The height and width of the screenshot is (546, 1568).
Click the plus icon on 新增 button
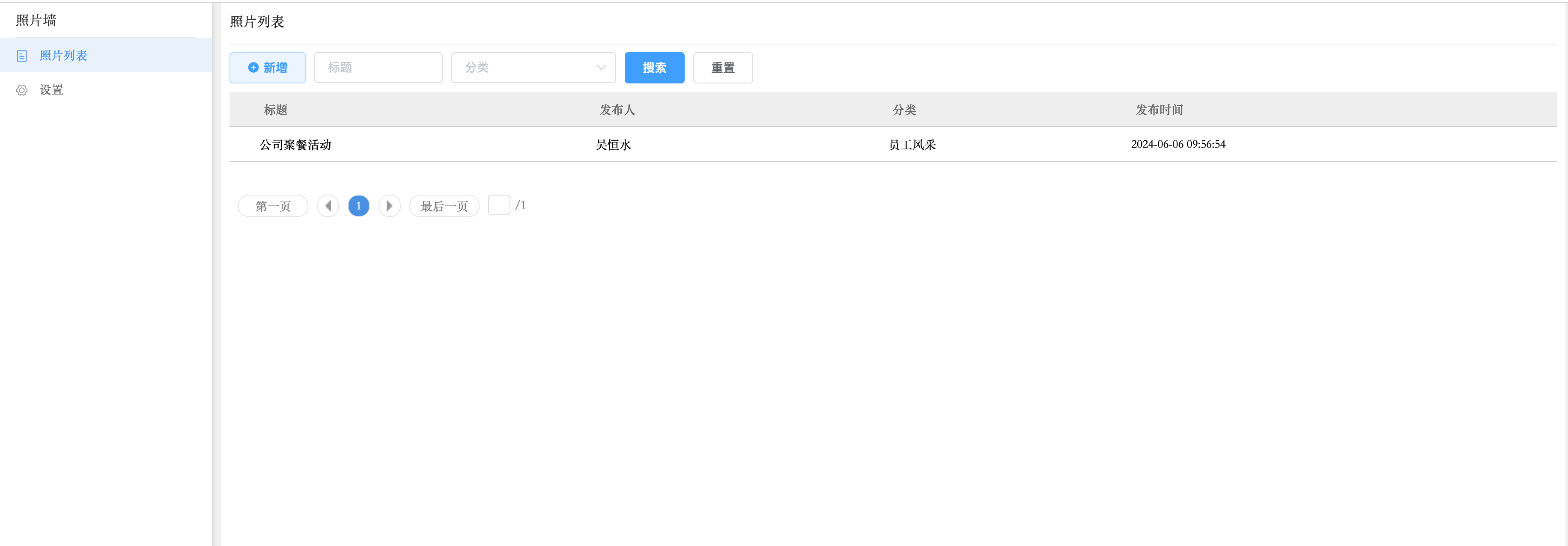(253, 68)
